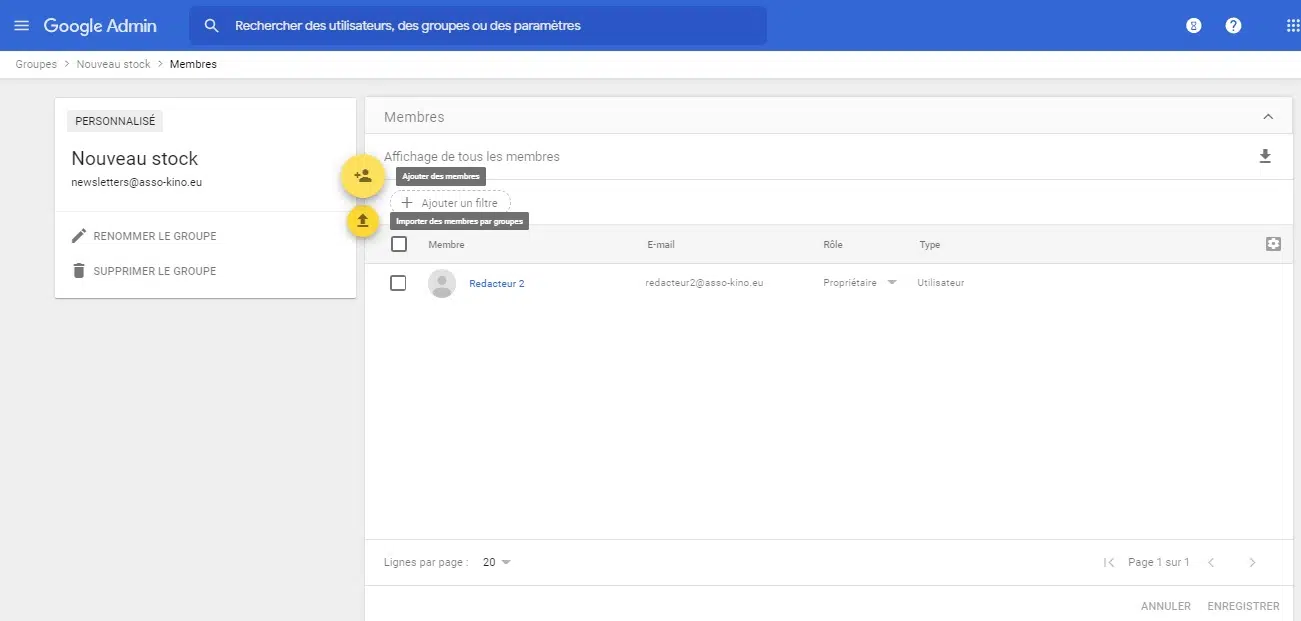This screenshot has height=621, width=1301.
Task: Open the help question mark icon
Action: (x=1233, y=26)
